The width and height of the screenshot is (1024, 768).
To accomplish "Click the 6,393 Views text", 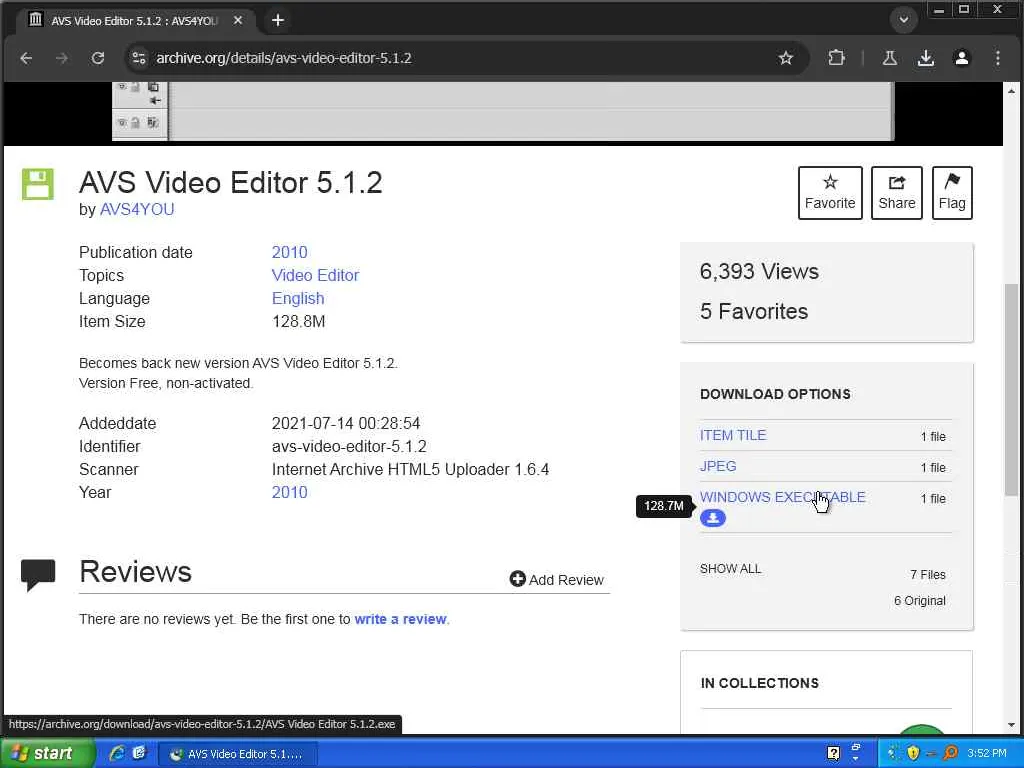I will (x=759, y=272).
